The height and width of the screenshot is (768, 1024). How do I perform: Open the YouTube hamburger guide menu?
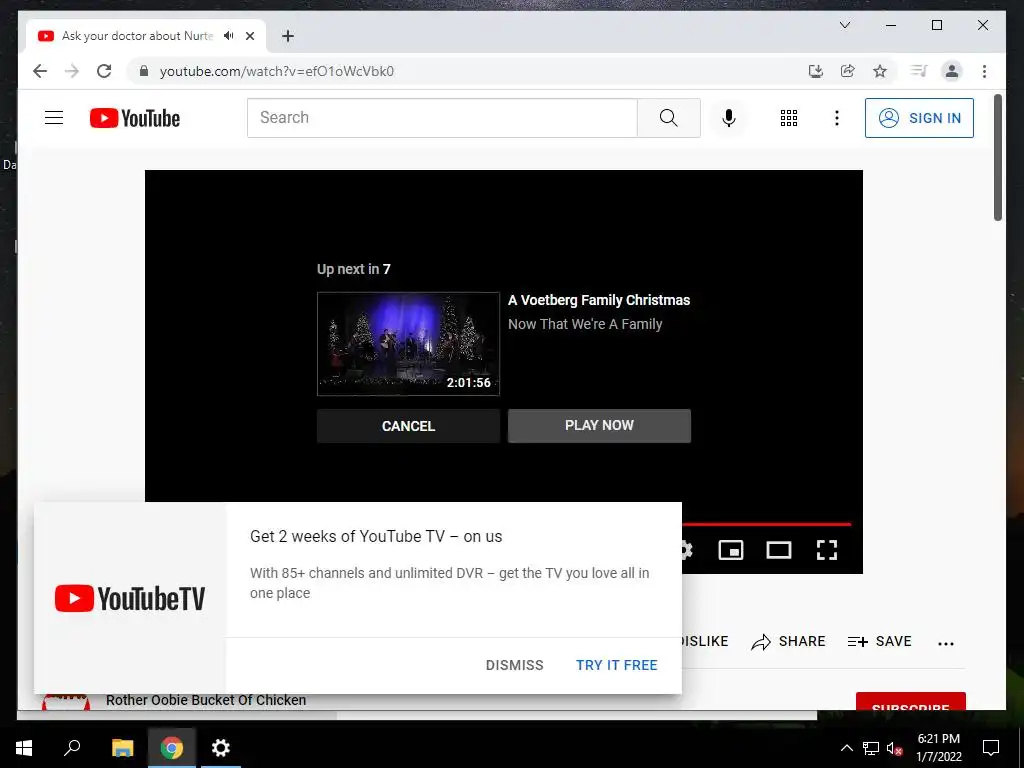54,118
